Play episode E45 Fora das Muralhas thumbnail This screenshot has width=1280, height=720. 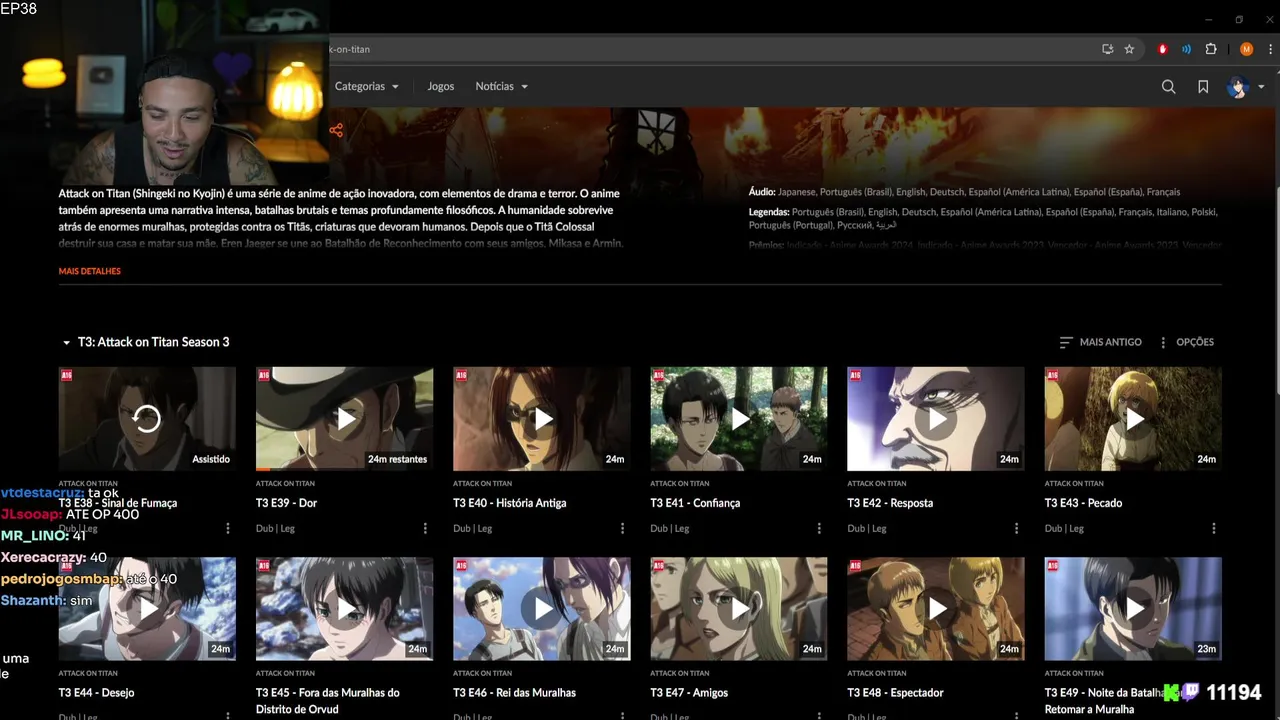point(344,609)
